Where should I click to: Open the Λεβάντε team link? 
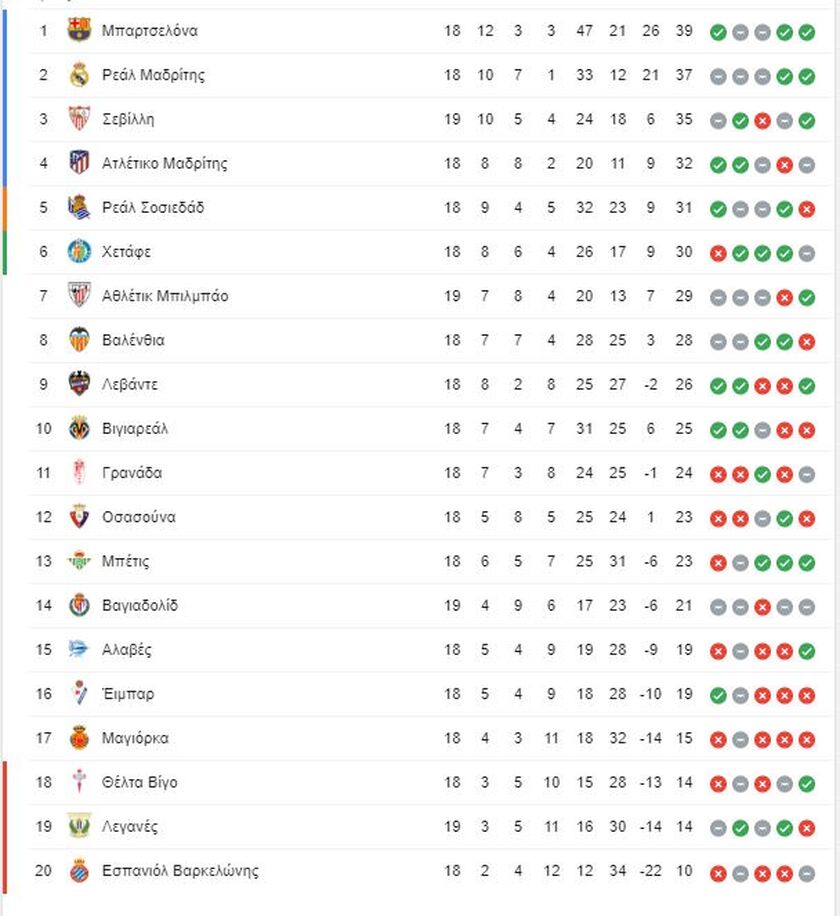click(x=130, y=384)
